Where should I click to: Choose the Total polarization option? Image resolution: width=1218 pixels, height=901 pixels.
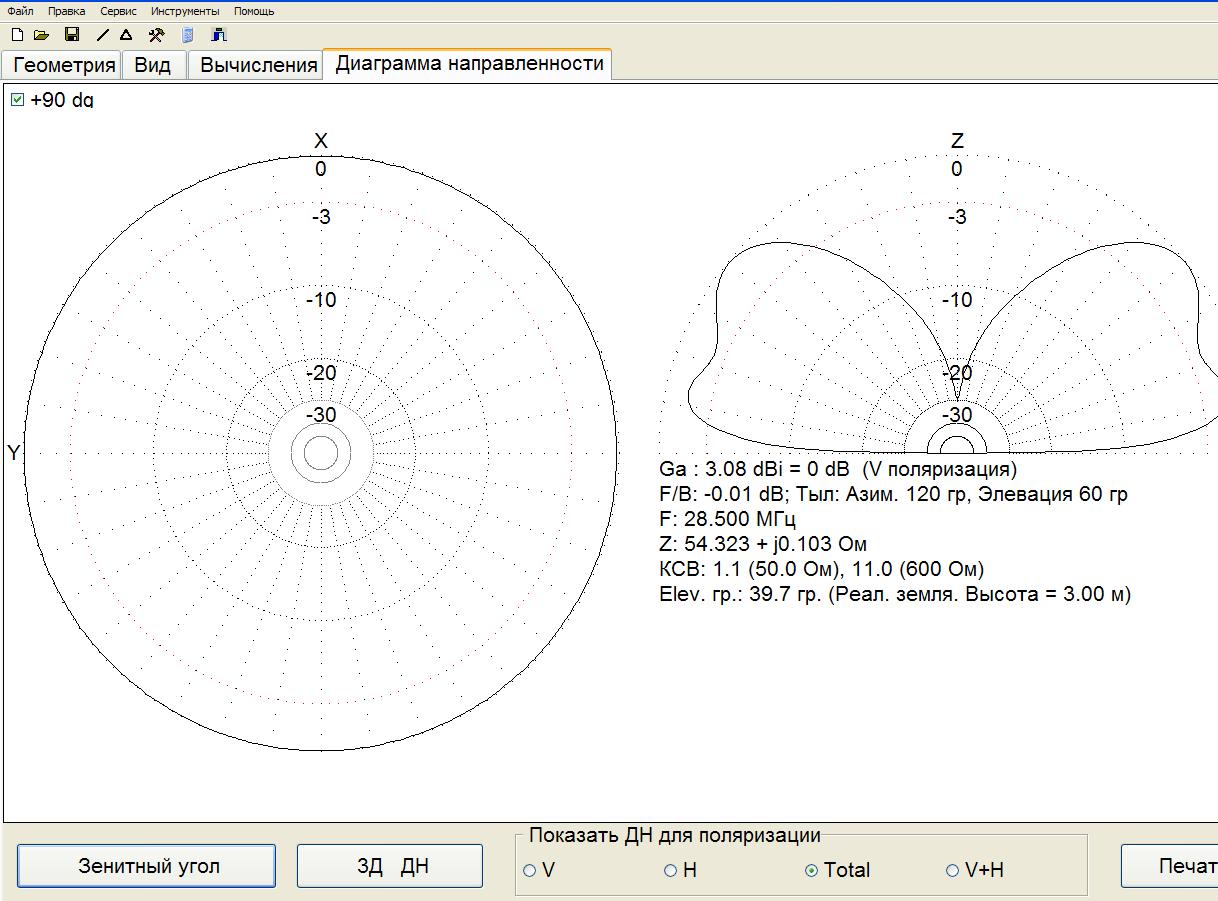[x=811, y=870]
